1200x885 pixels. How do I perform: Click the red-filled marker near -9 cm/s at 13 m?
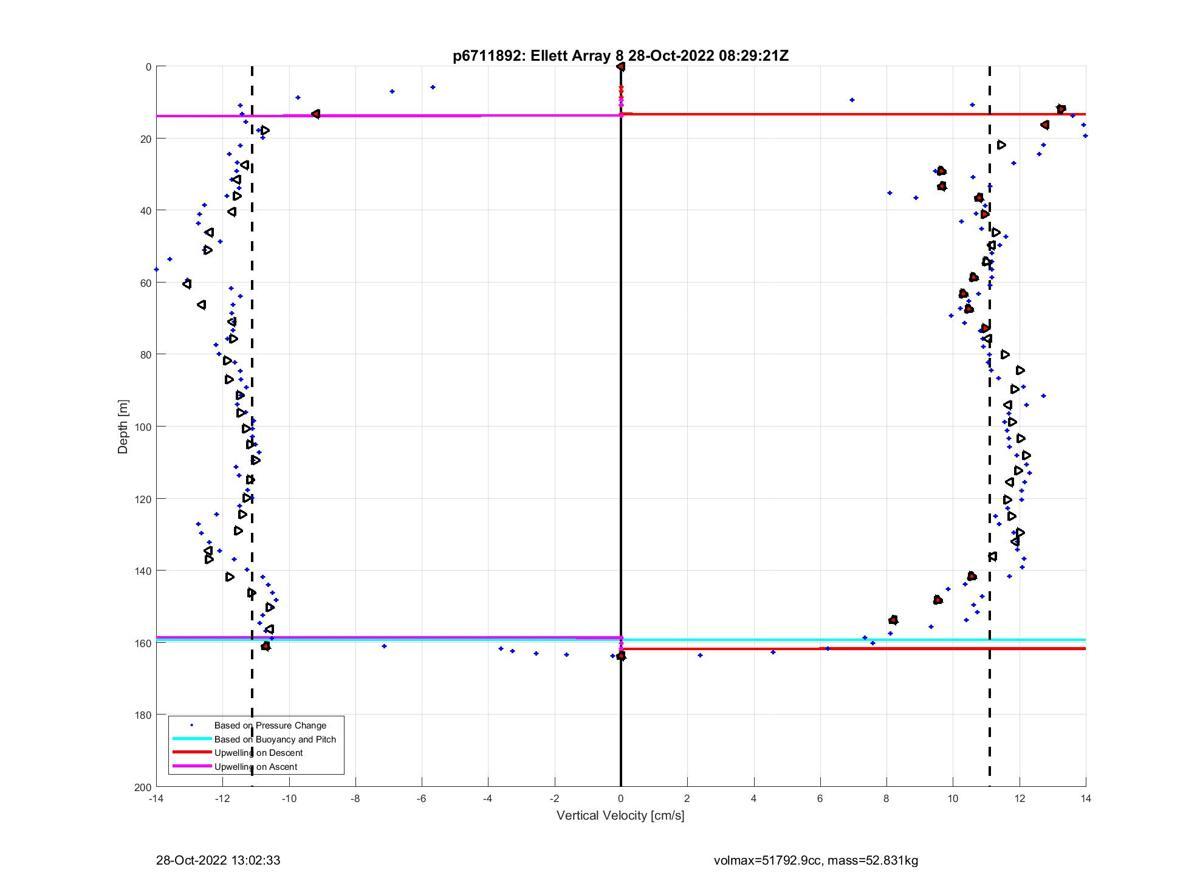click(316, 114)
